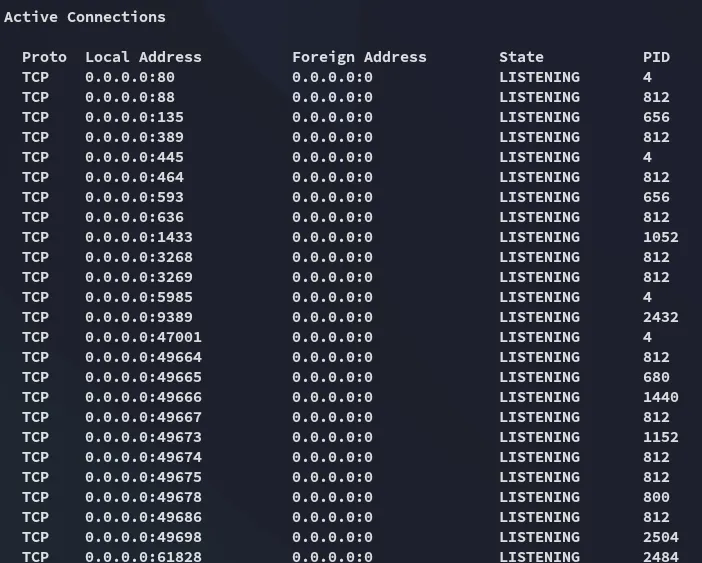Viewport: 702px width, 563px height.
Task: Click the PID value 1440
Action: click(x=660, y=397)
